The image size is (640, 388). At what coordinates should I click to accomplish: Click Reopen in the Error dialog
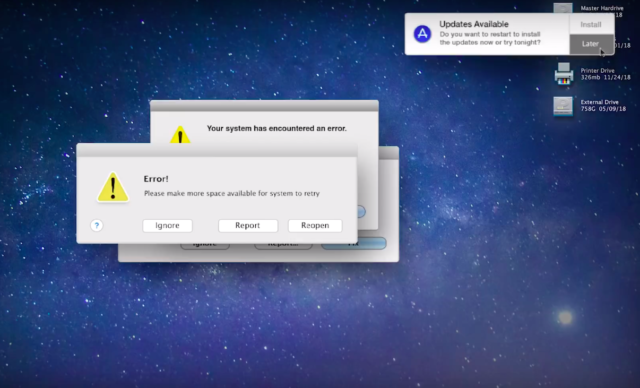point(315,226)
